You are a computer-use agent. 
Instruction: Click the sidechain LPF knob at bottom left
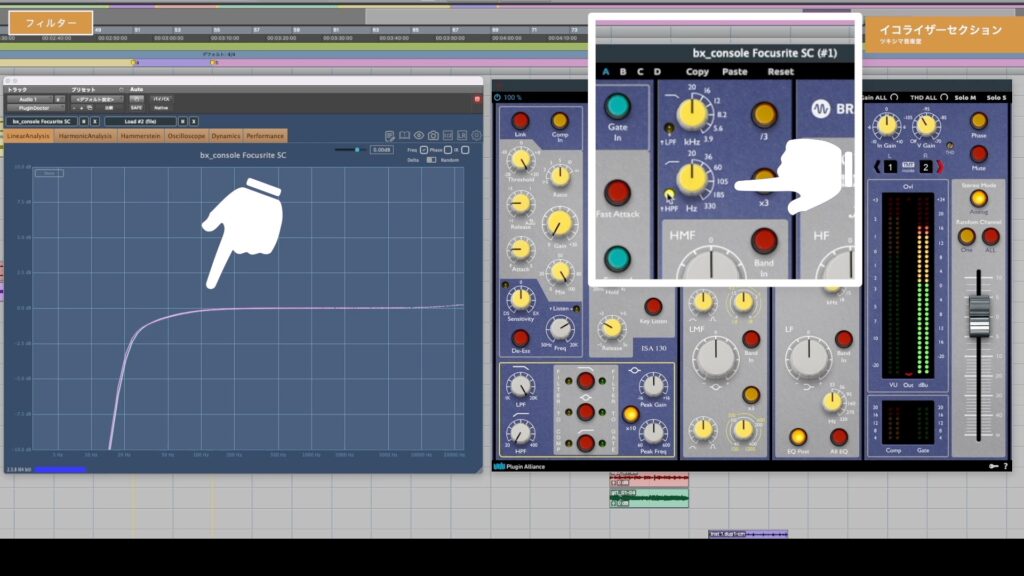click(x=520, y=387)
